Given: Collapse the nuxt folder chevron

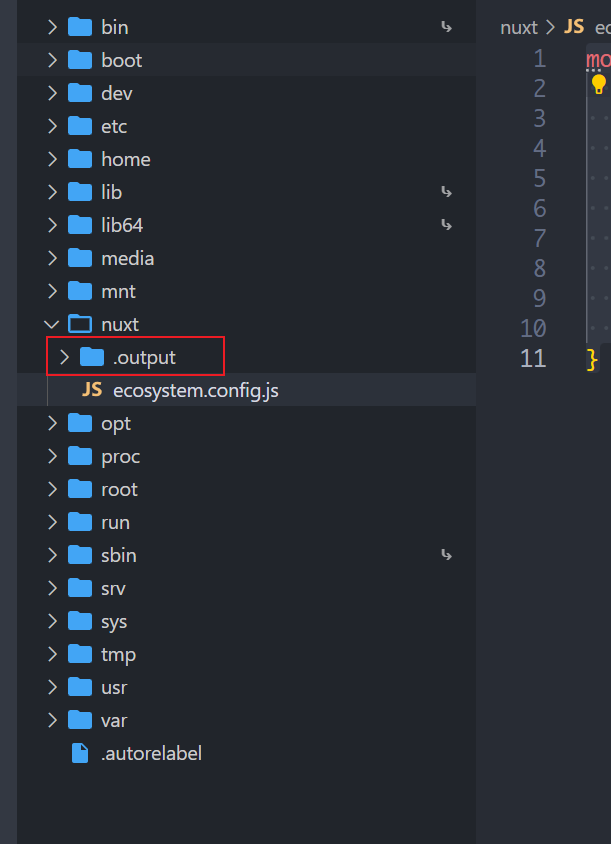Looking at the screenshot, I should pos(52,324).
